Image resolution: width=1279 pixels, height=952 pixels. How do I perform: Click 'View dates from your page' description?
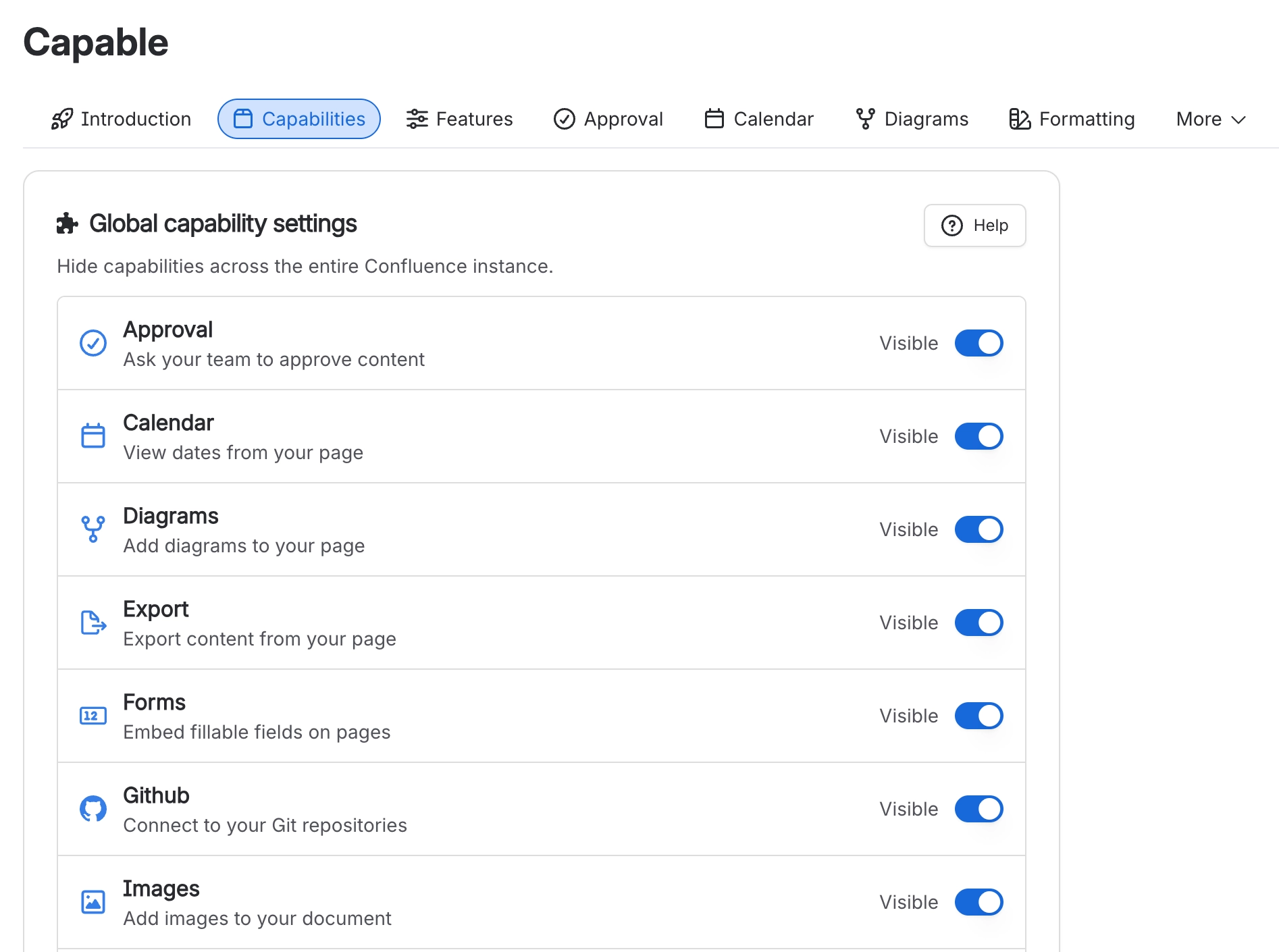[243, 452]
